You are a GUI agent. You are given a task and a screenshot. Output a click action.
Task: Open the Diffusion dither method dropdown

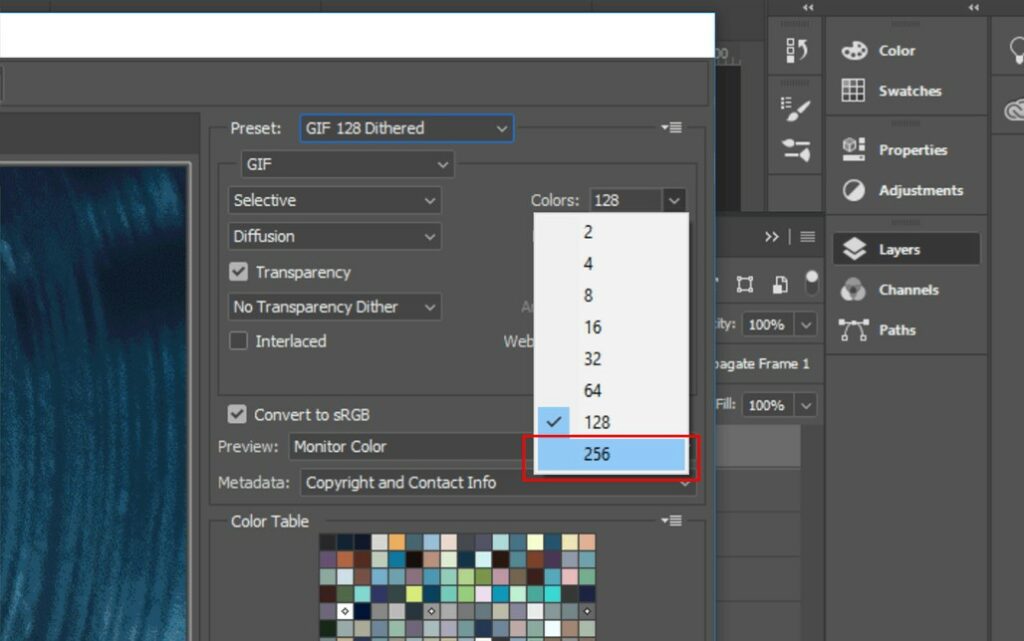(334, 236)
